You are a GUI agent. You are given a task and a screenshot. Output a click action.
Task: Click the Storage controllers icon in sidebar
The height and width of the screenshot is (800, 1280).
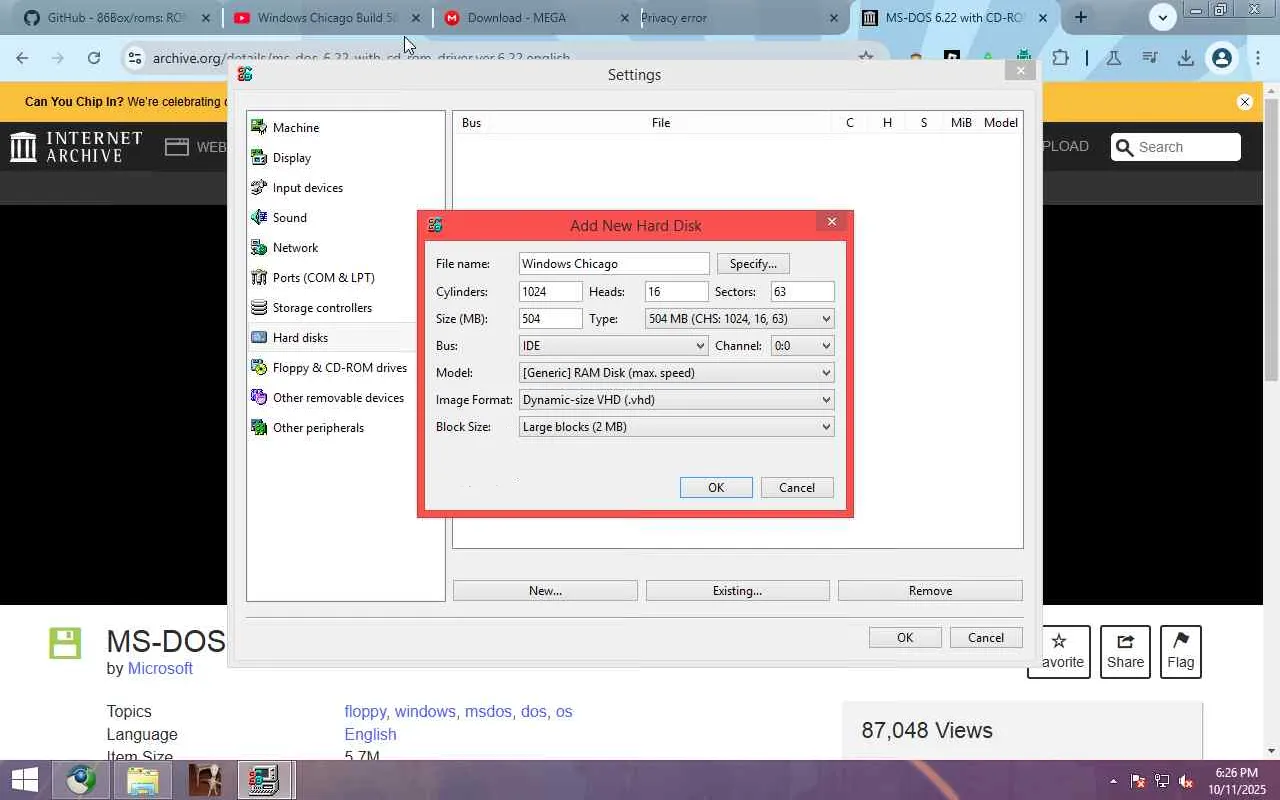[x=259, y=307]
